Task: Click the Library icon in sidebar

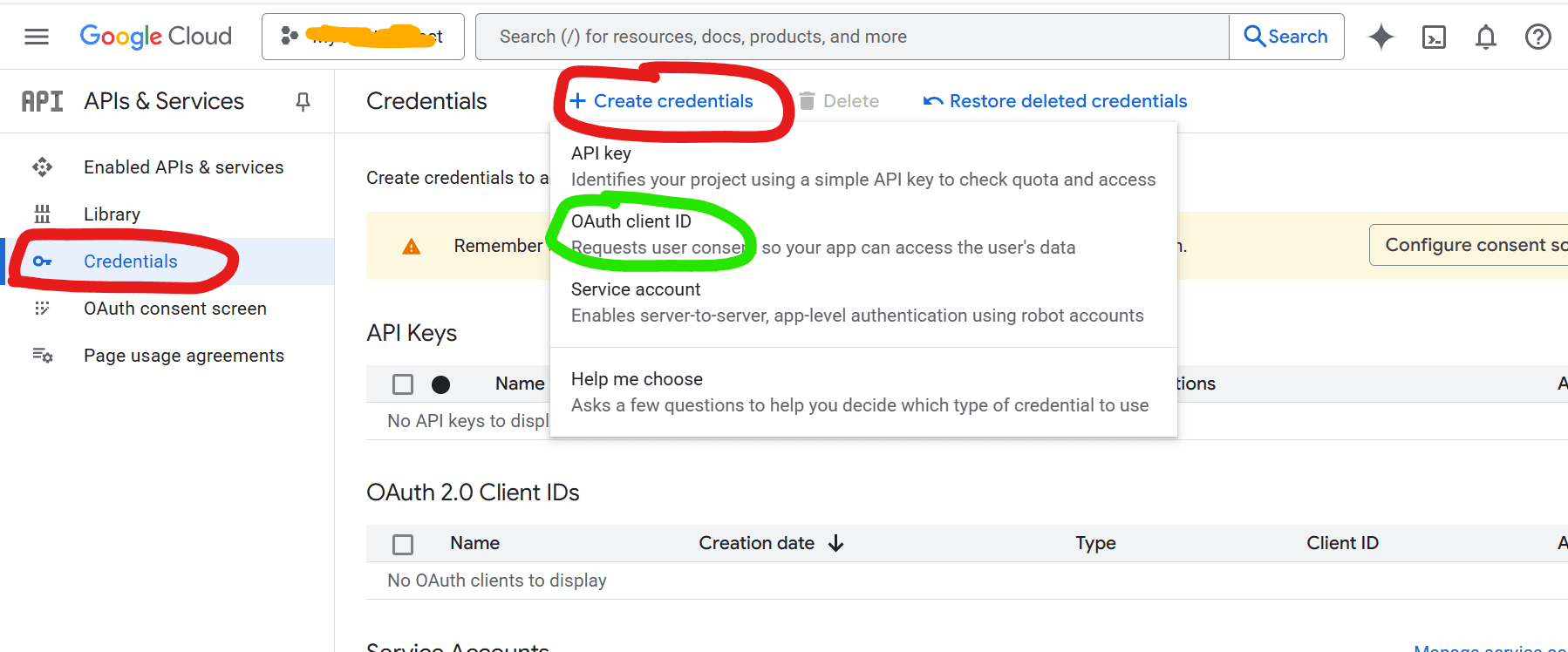Action: (x=42, y=214)
